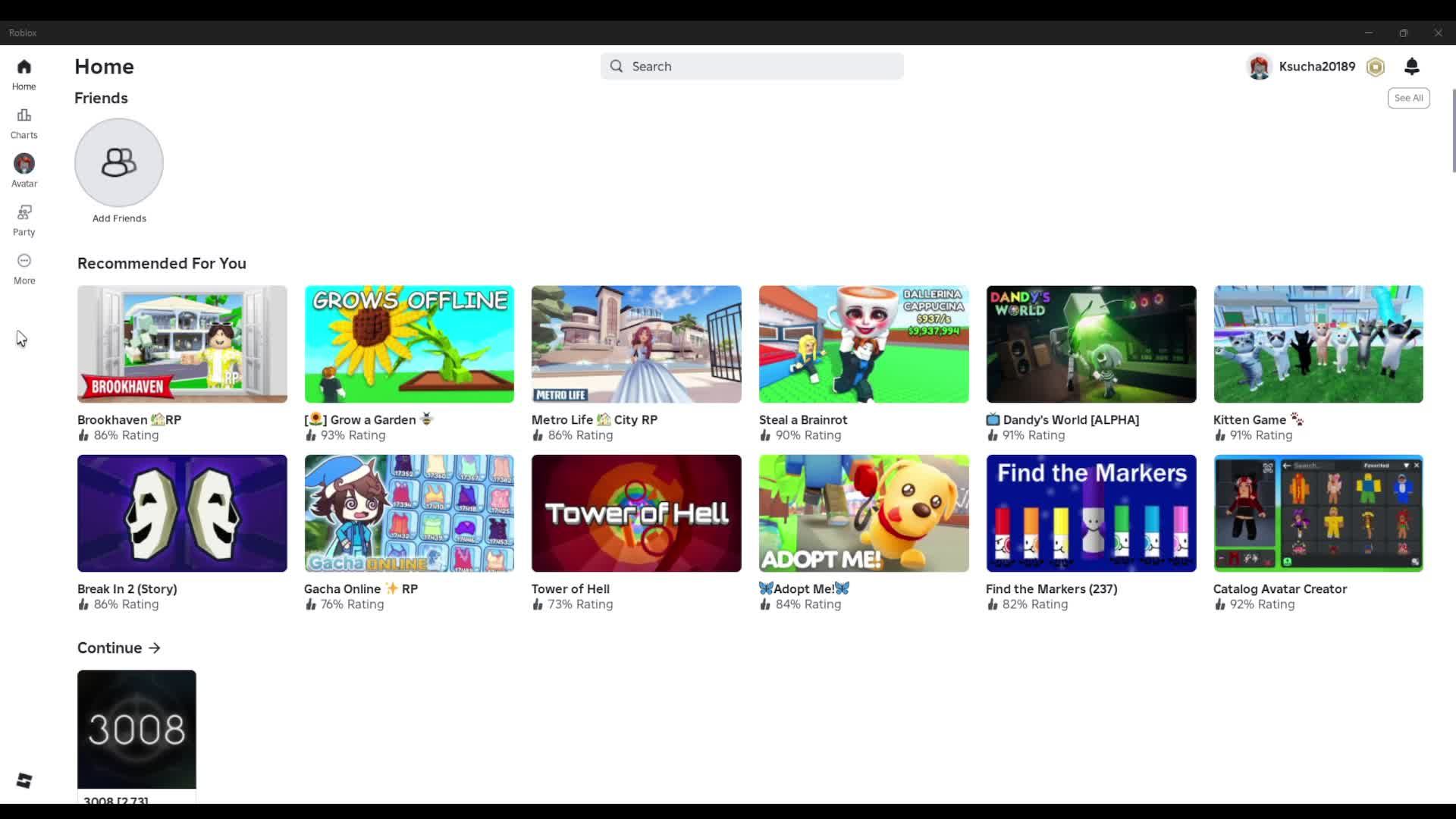
Task: Minimize the Roblox window
Action: click(x=1369, y=33)
